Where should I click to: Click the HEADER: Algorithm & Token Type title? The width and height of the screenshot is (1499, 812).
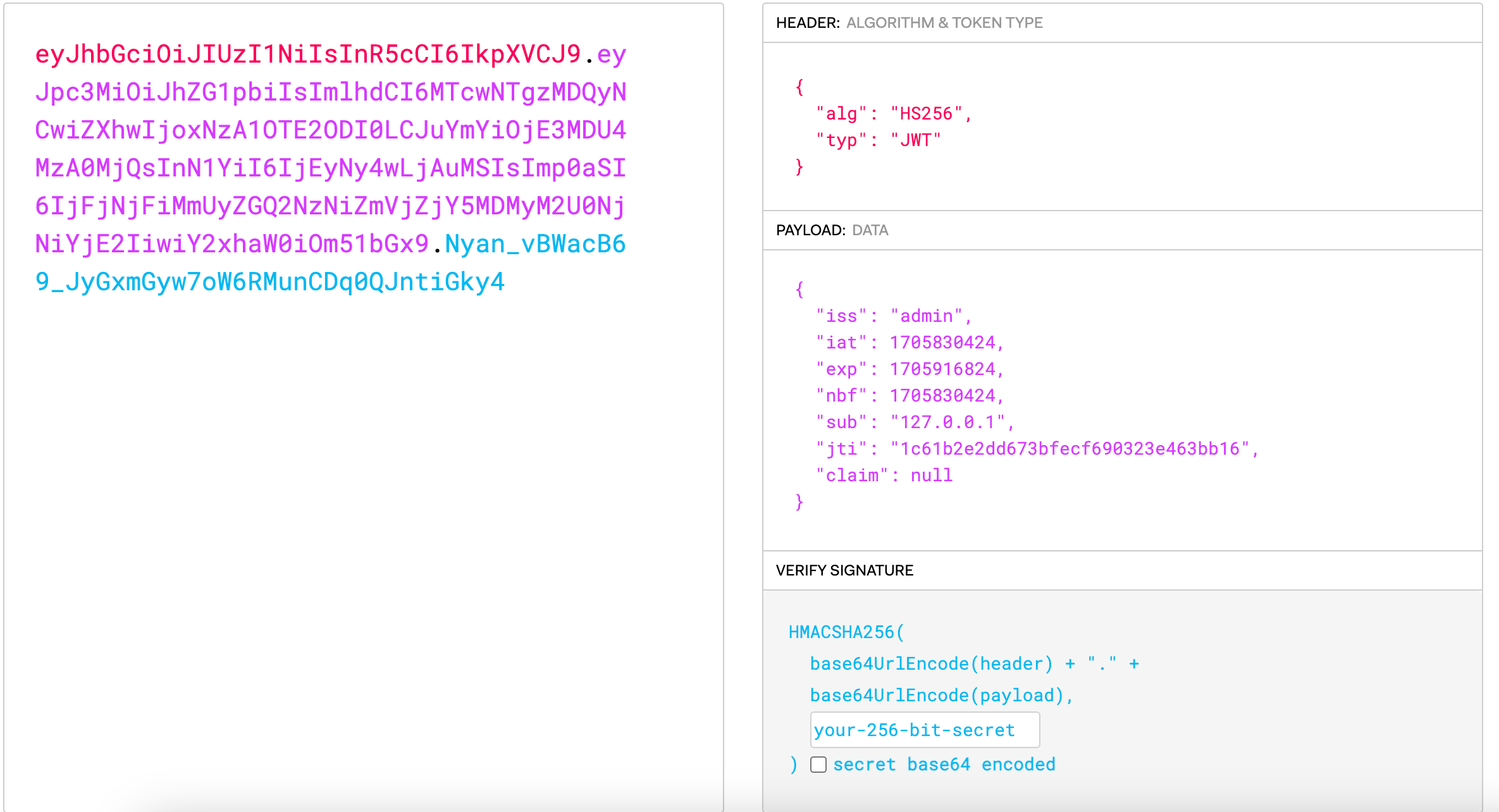click(x=909, y=23)
